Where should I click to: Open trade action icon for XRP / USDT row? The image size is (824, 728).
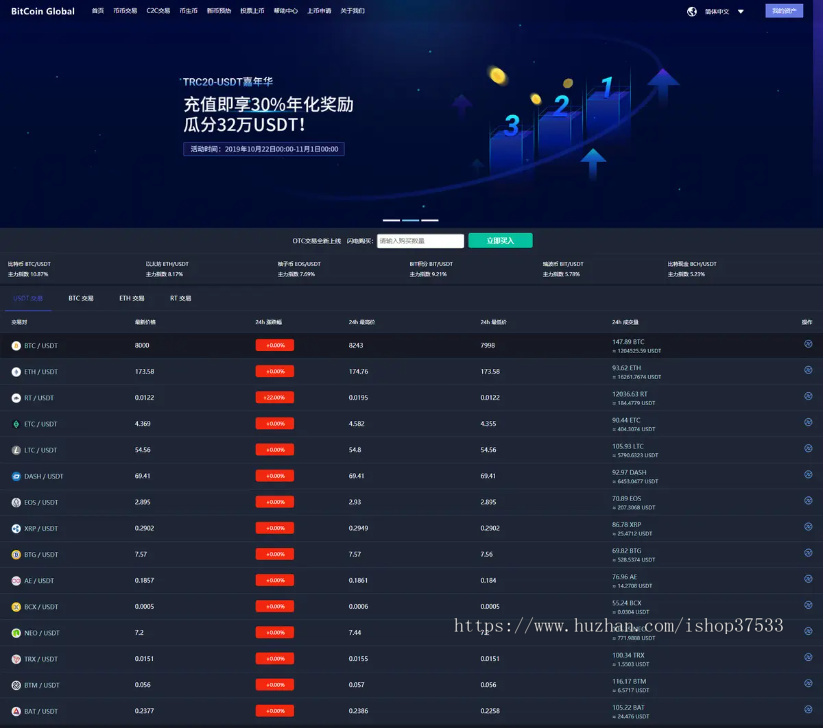[x=808, y=527]
